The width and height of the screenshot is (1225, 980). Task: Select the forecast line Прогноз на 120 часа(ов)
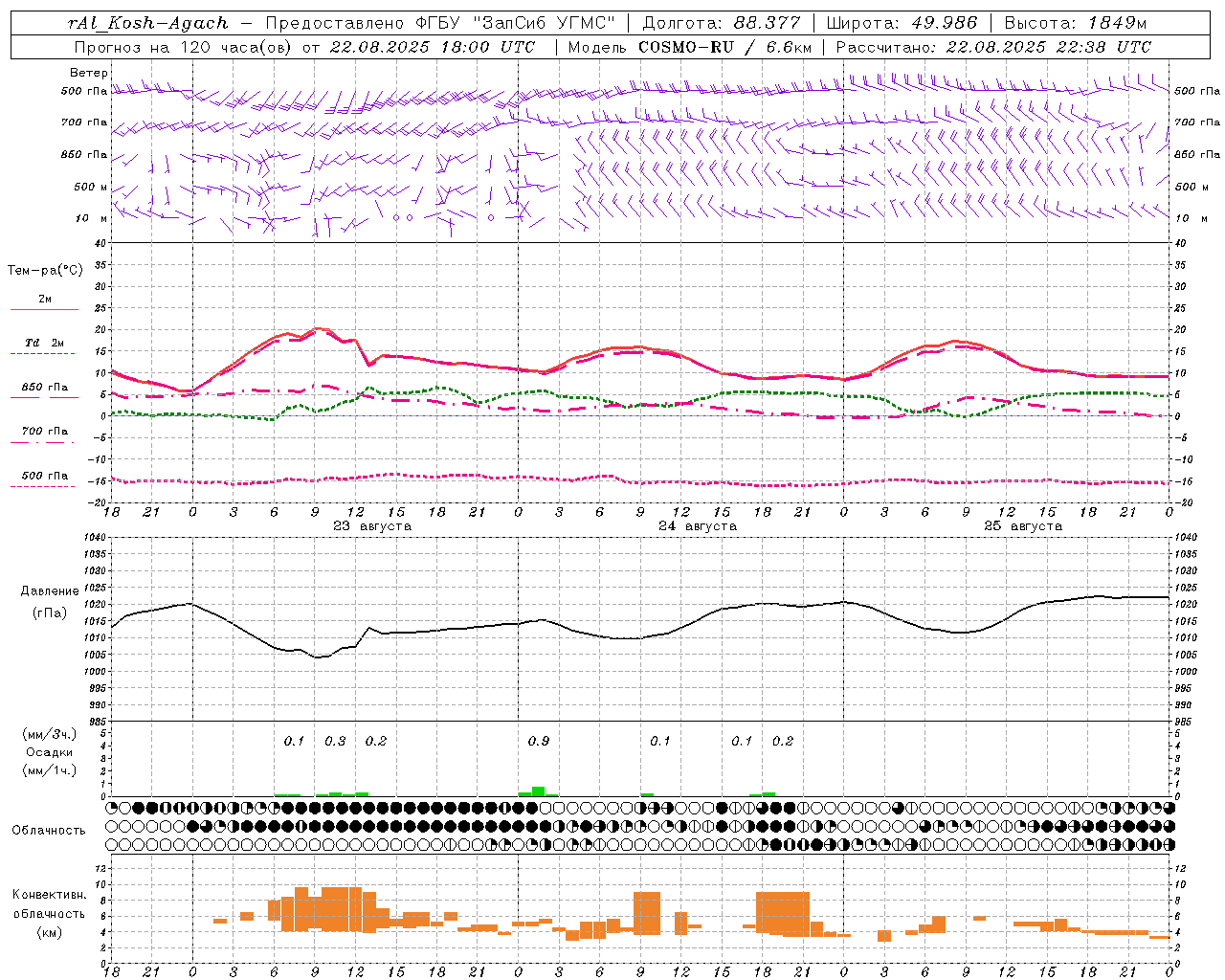(183, 47)
